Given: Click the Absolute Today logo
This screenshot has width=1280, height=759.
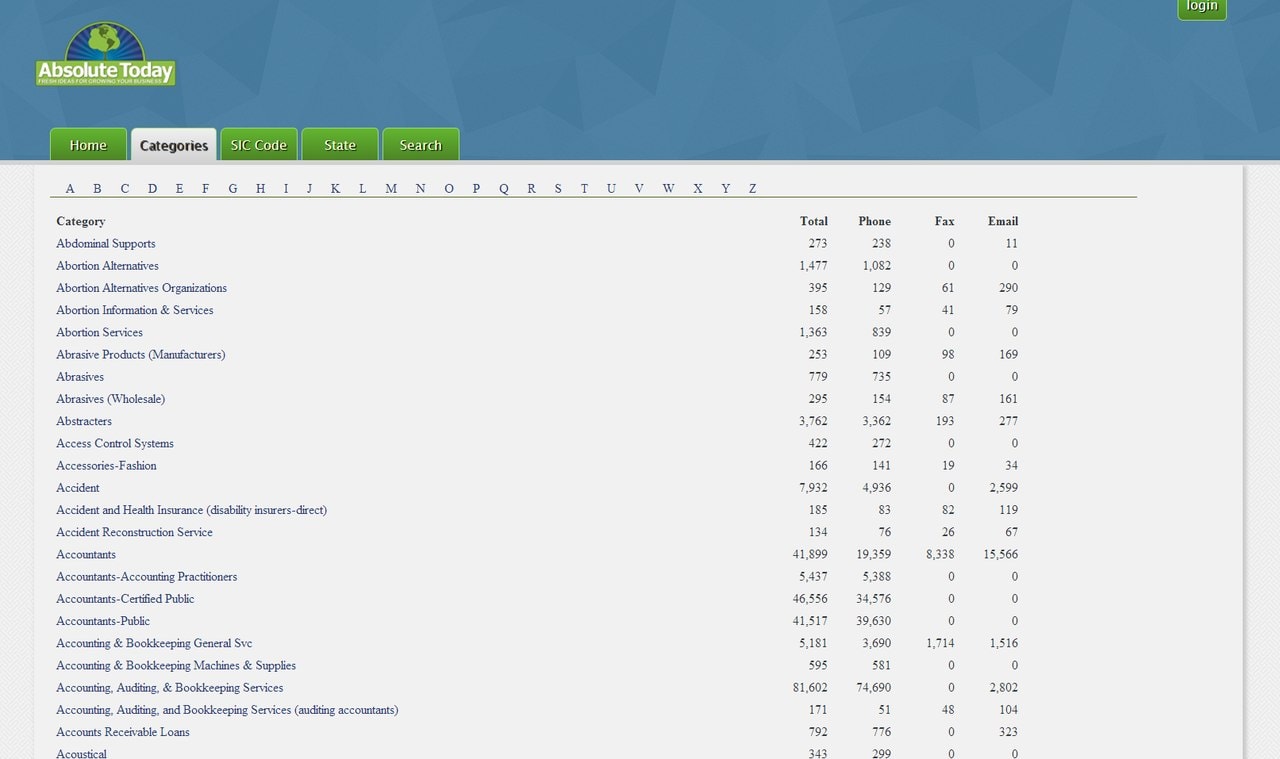Looking at the screenshot, I should pos(105,56).
